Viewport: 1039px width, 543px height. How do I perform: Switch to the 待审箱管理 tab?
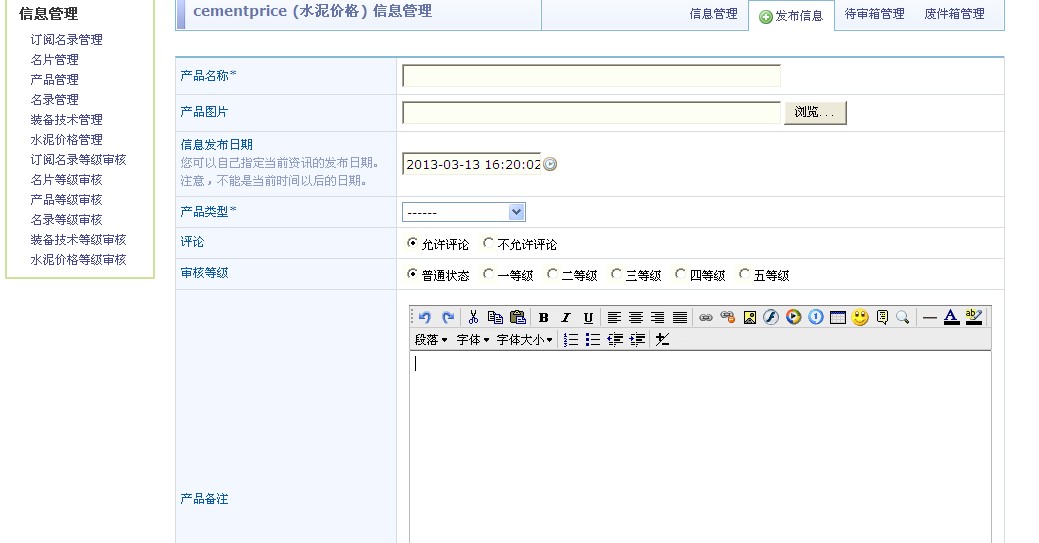874,14
